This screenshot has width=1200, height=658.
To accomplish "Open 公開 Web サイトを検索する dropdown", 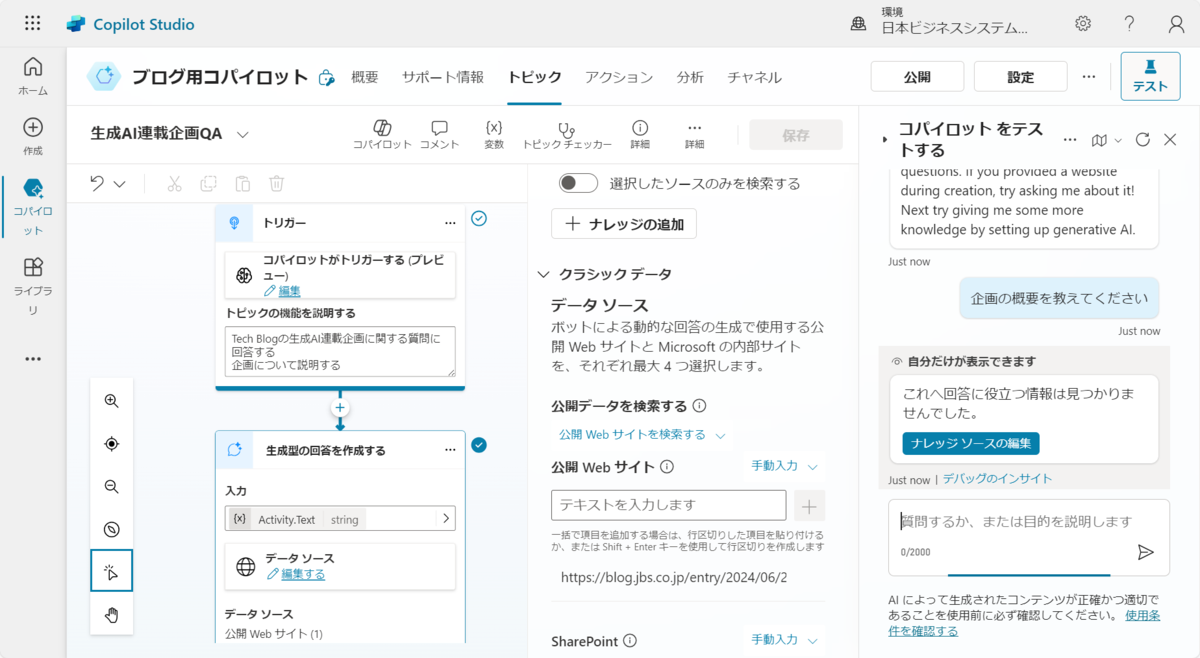I will click(x=642, y=435).
